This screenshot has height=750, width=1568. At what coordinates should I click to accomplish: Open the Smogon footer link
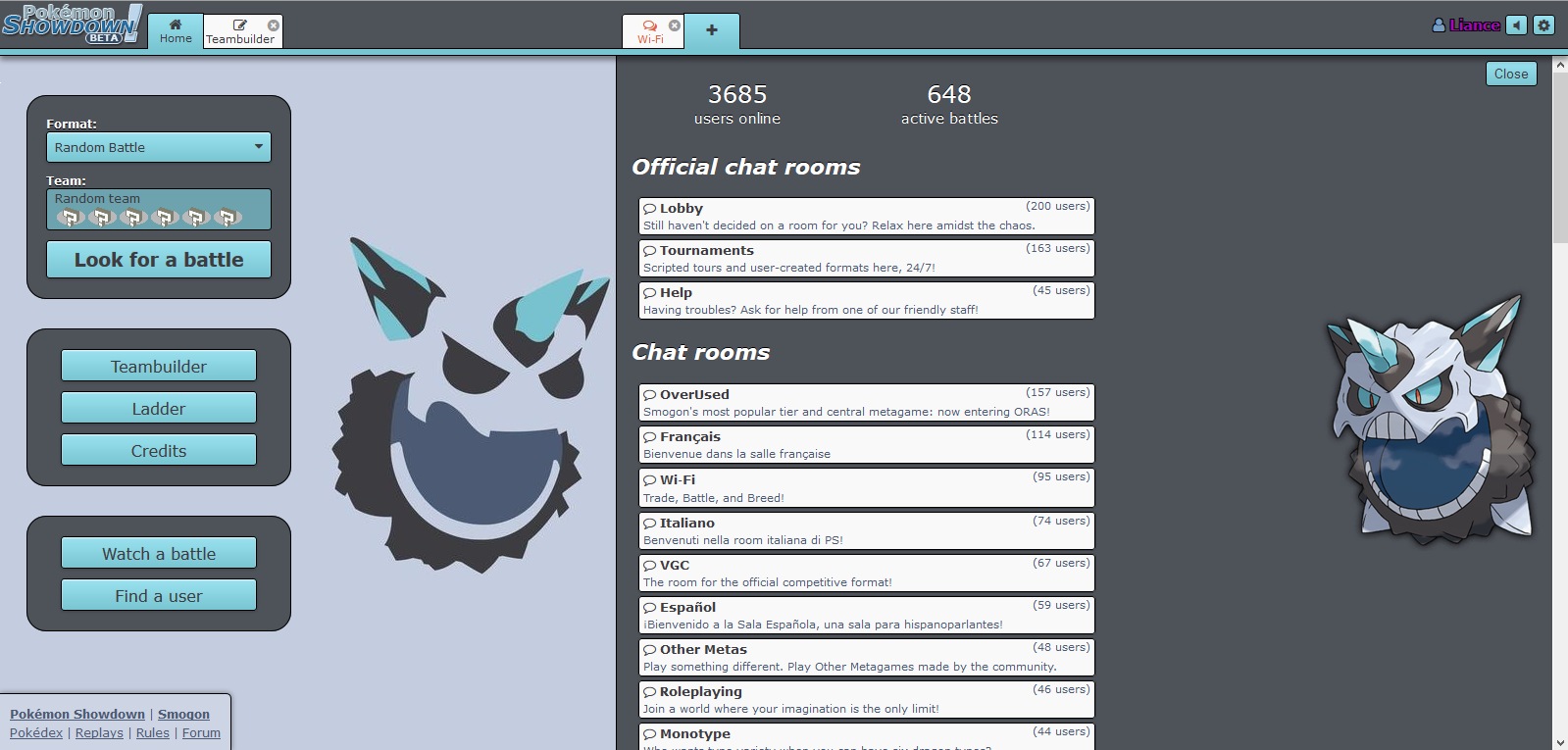coord(183,714)
